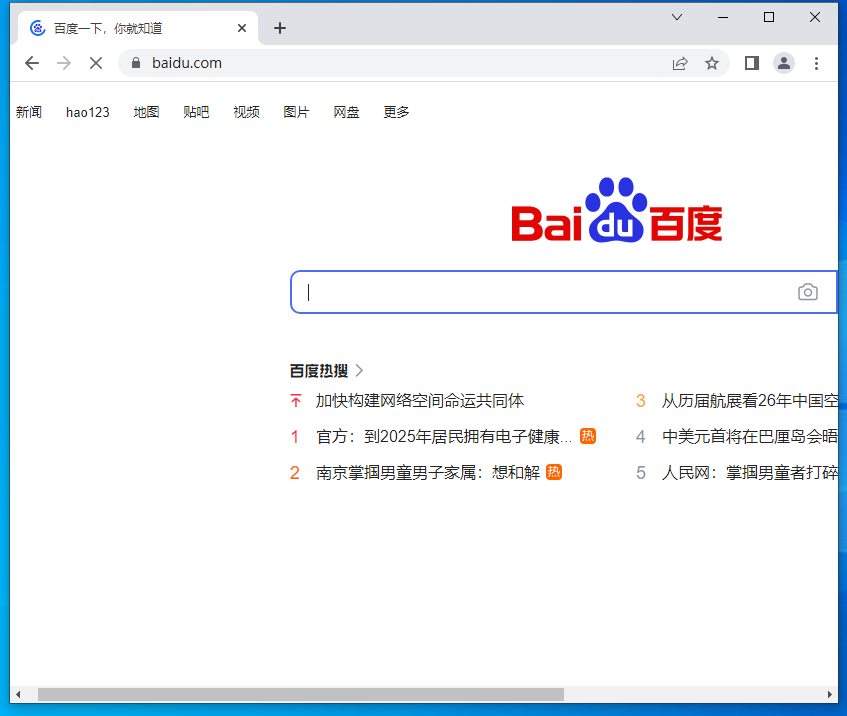Click the 热 badge beside 南京掌掴男童 headline

coord(554,472)
